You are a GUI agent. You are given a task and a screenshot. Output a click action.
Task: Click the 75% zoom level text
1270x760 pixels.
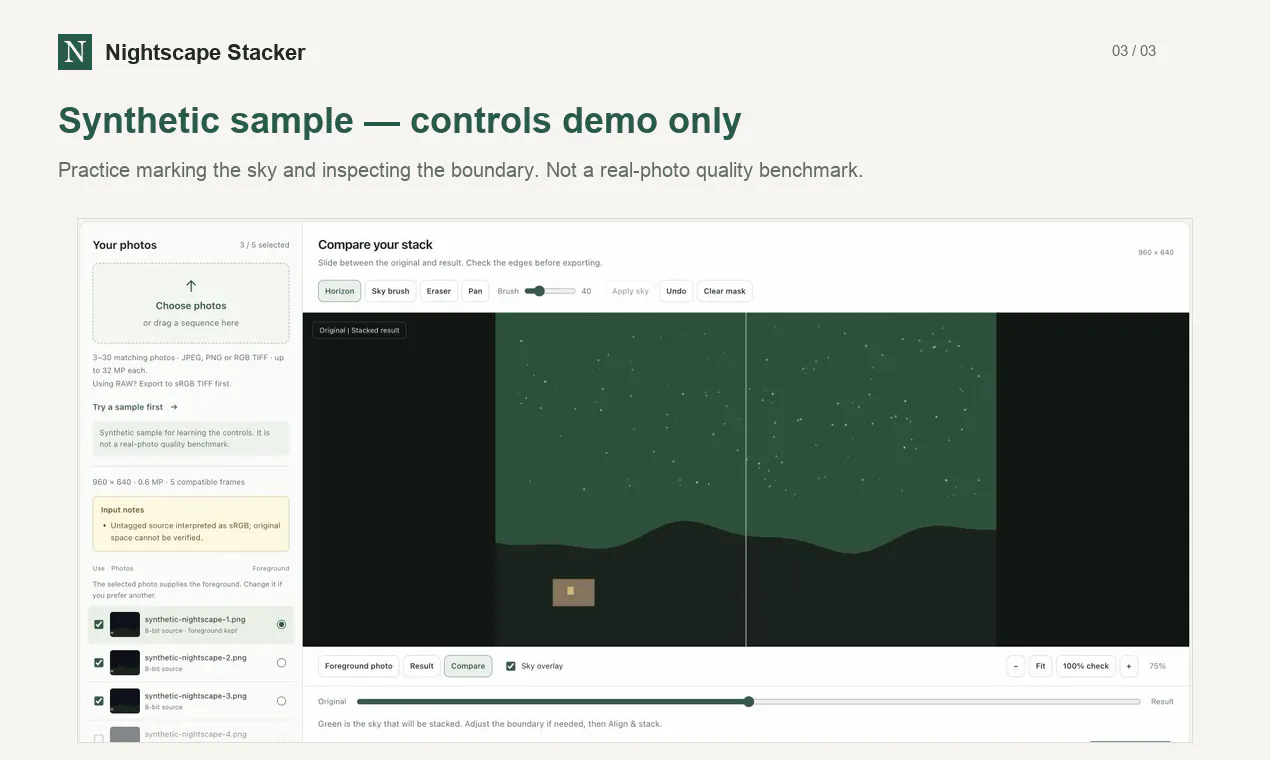click(1157, 666)
